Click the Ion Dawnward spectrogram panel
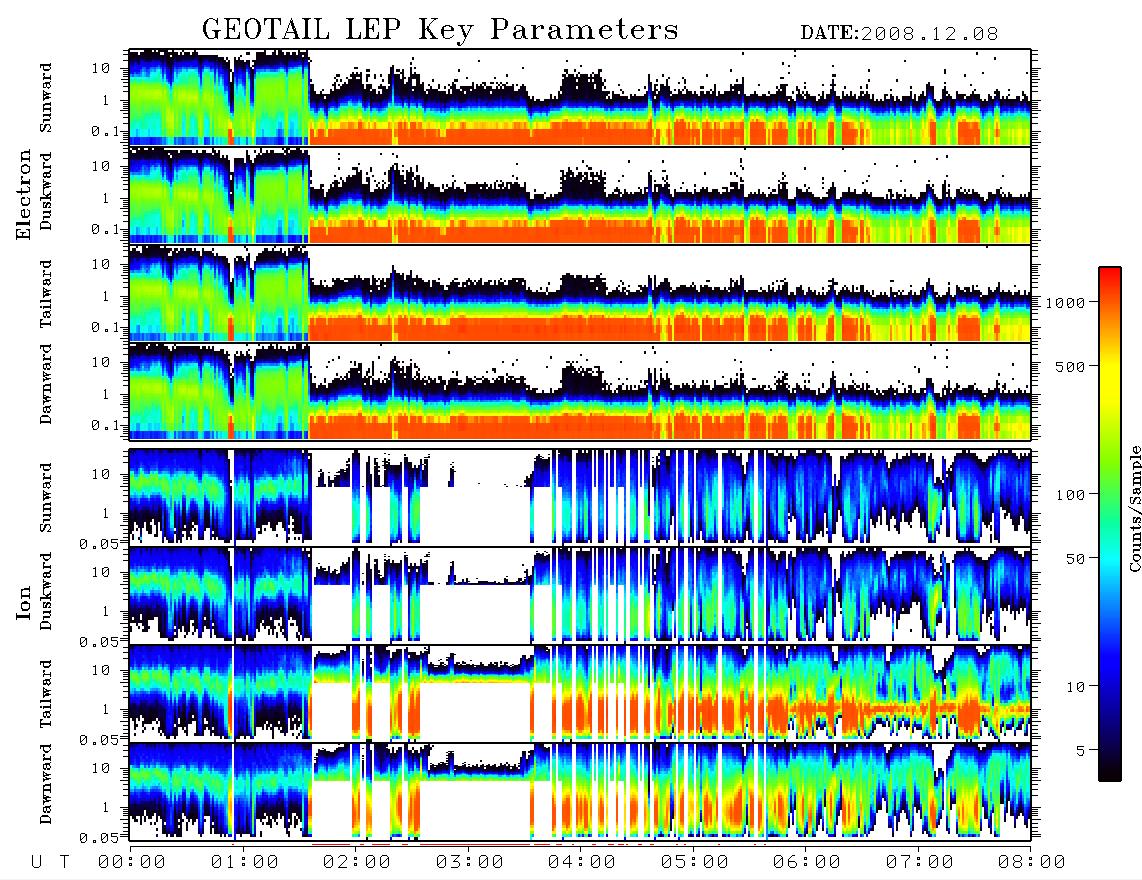This screenshot has height=880, width=1142. (x=580, y=791)
